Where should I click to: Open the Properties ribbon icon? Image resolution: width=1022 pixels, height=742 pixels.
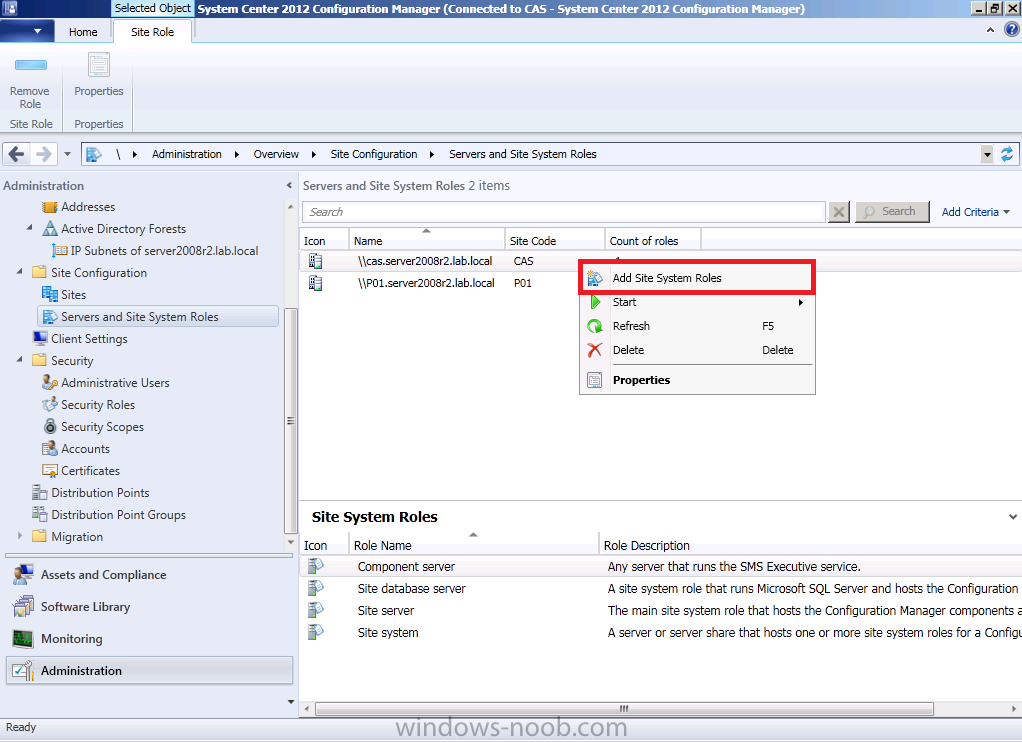click(x=98, y=65)
